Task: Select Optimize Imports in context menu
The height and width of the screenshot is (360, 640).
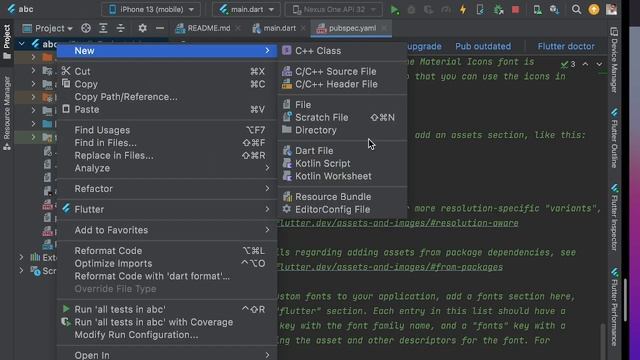Action: [x=167, y=263]
